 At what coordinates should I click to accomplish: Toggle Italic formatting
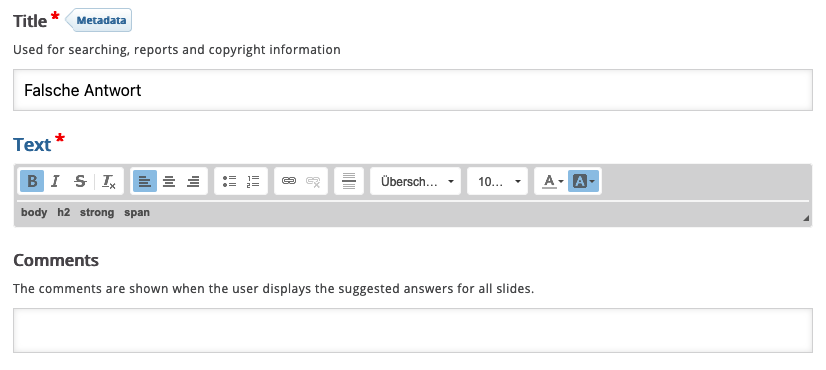(55, 181)
